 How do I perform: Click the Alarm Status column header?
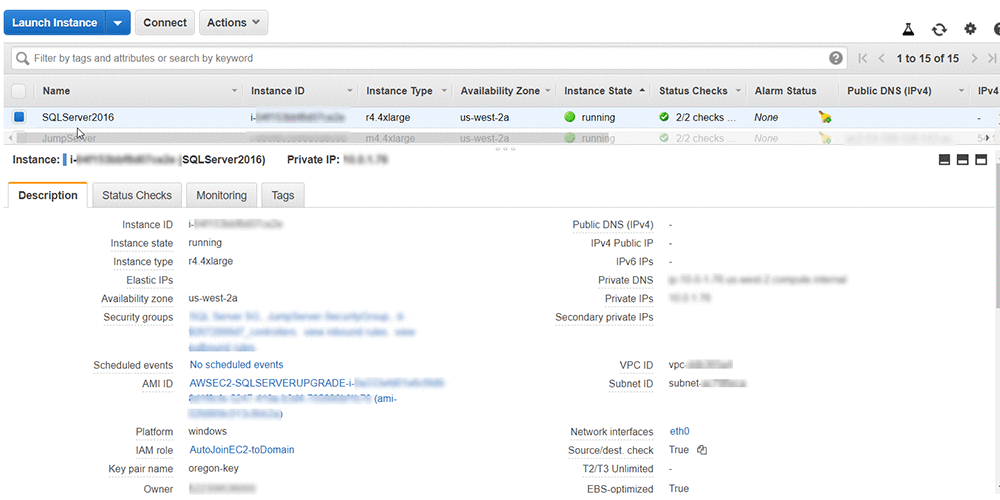pyautogui.click(x=785, y=91)
